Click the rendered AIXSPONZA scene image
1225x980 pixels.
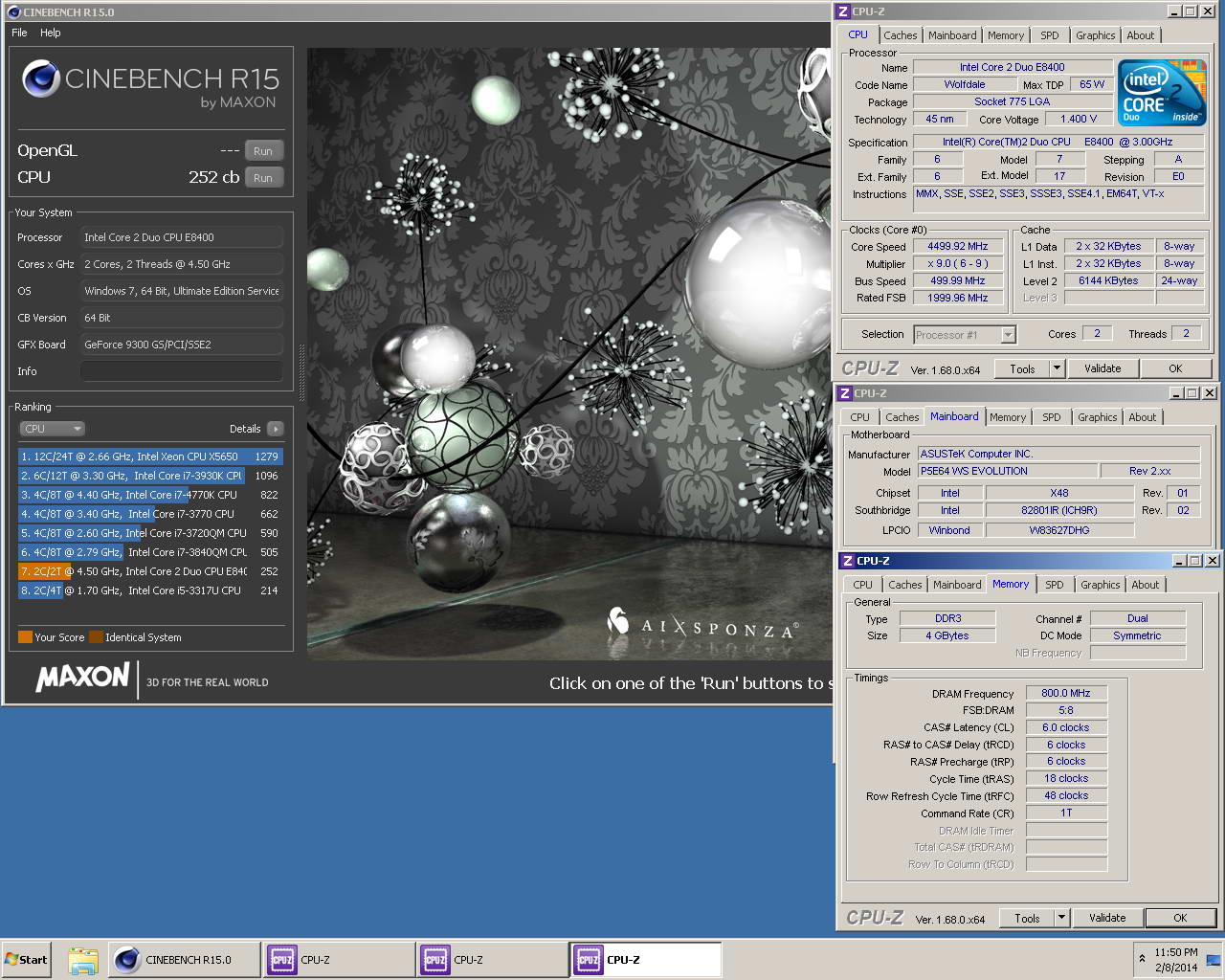[x=569, y=354]
